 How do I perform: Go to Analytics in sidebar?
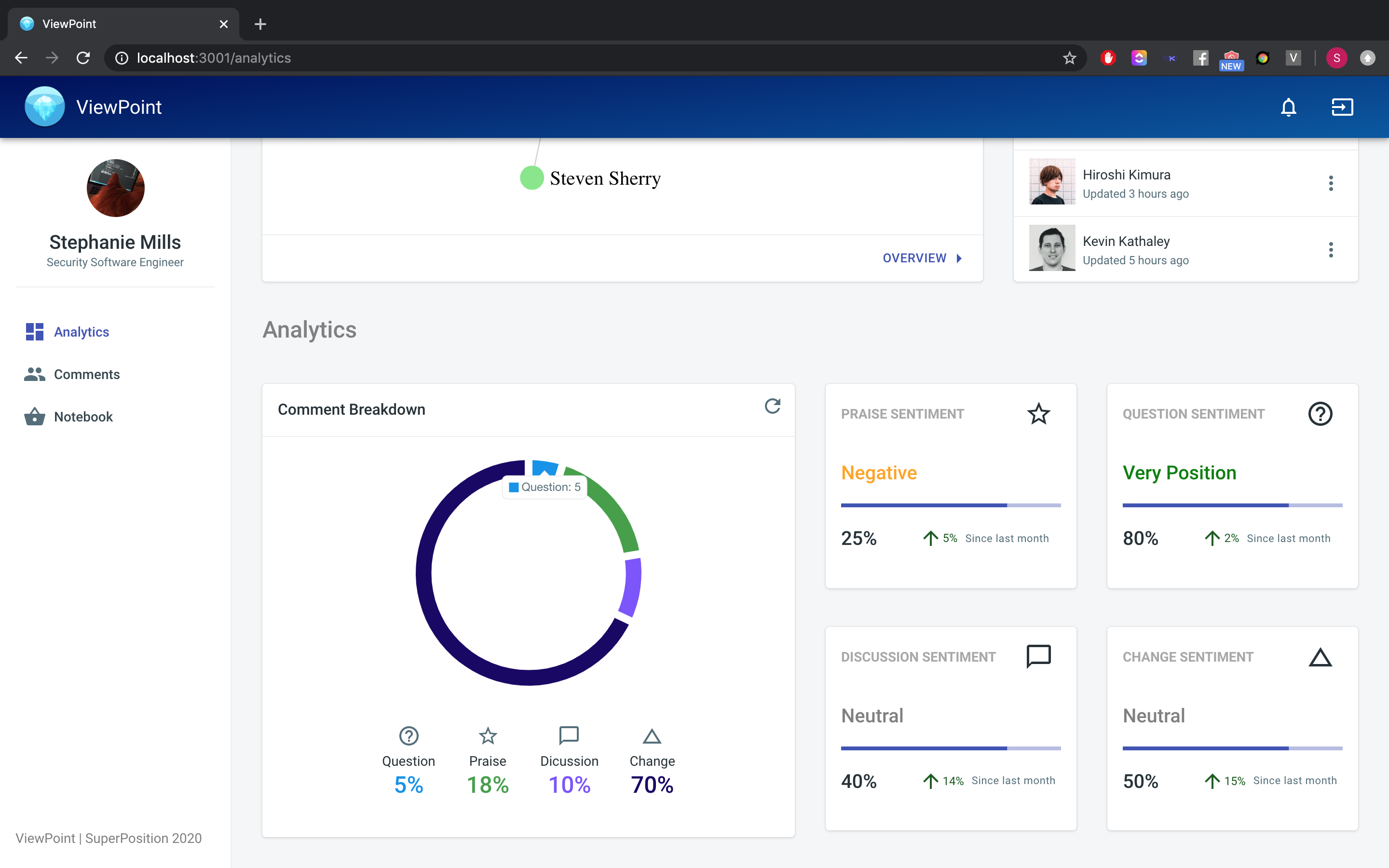(x=81, y=332)
